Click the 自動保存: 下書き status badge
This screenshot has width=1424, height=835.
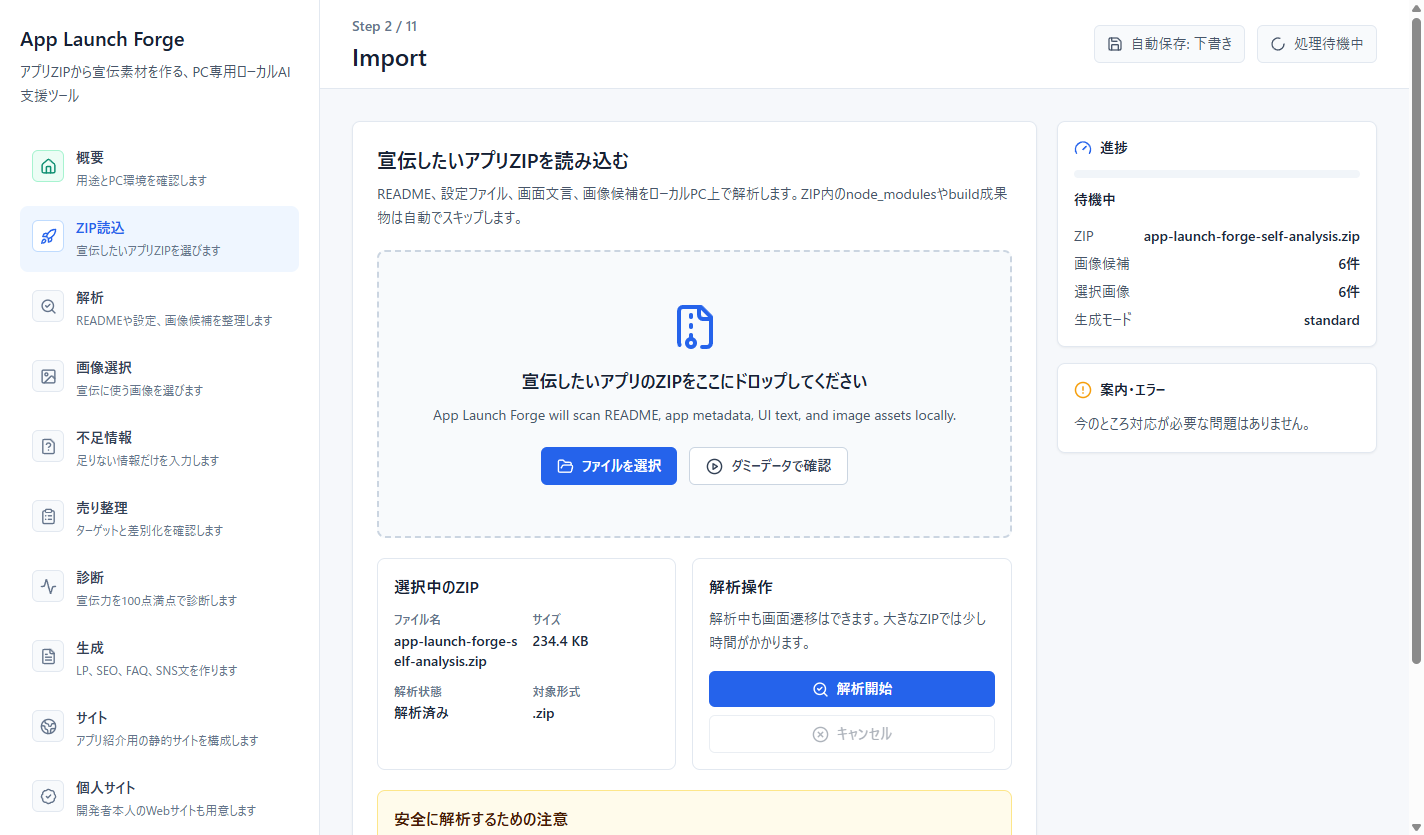(x=1169, y=44)
